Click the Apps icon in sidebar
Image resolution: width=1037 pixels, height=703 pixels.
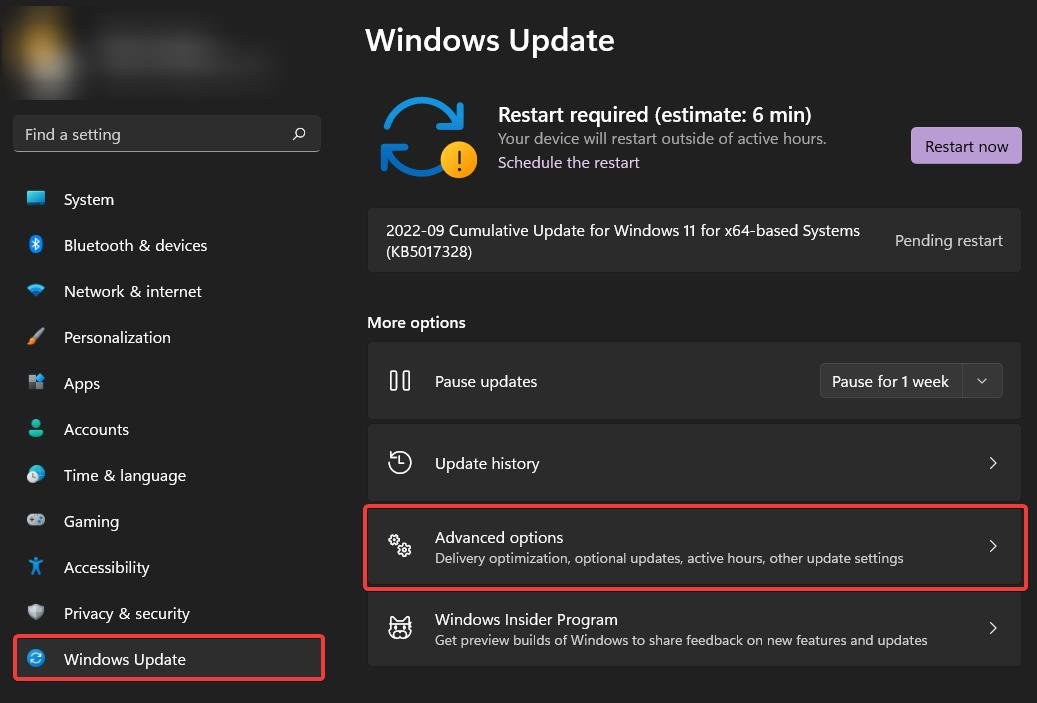pos(36,382)
